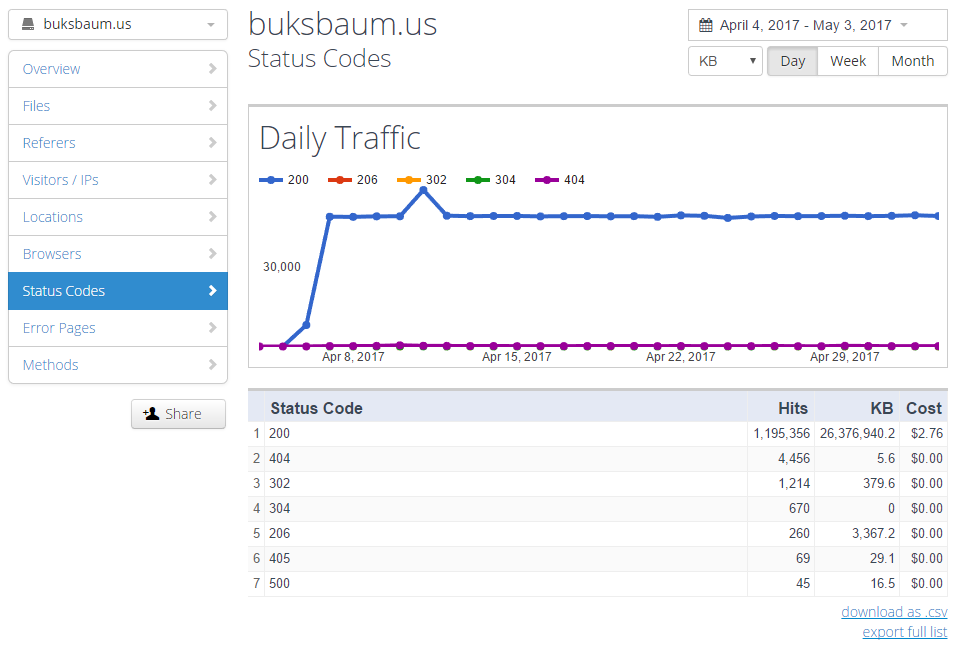Toggle the 200 series in chart legend
Image resolution: width=964 pixels, height=656 pixels.
coord(285,180)
